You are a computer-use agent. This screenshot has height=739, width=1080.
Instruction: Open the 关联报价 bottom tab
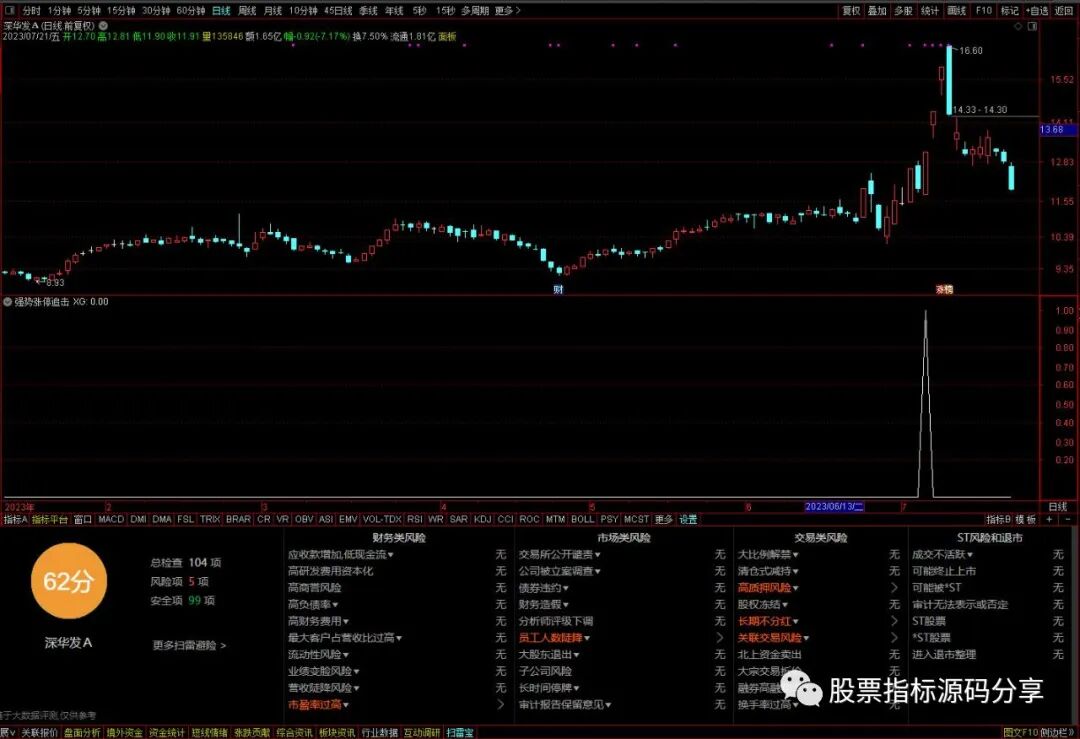pos(39,733)
